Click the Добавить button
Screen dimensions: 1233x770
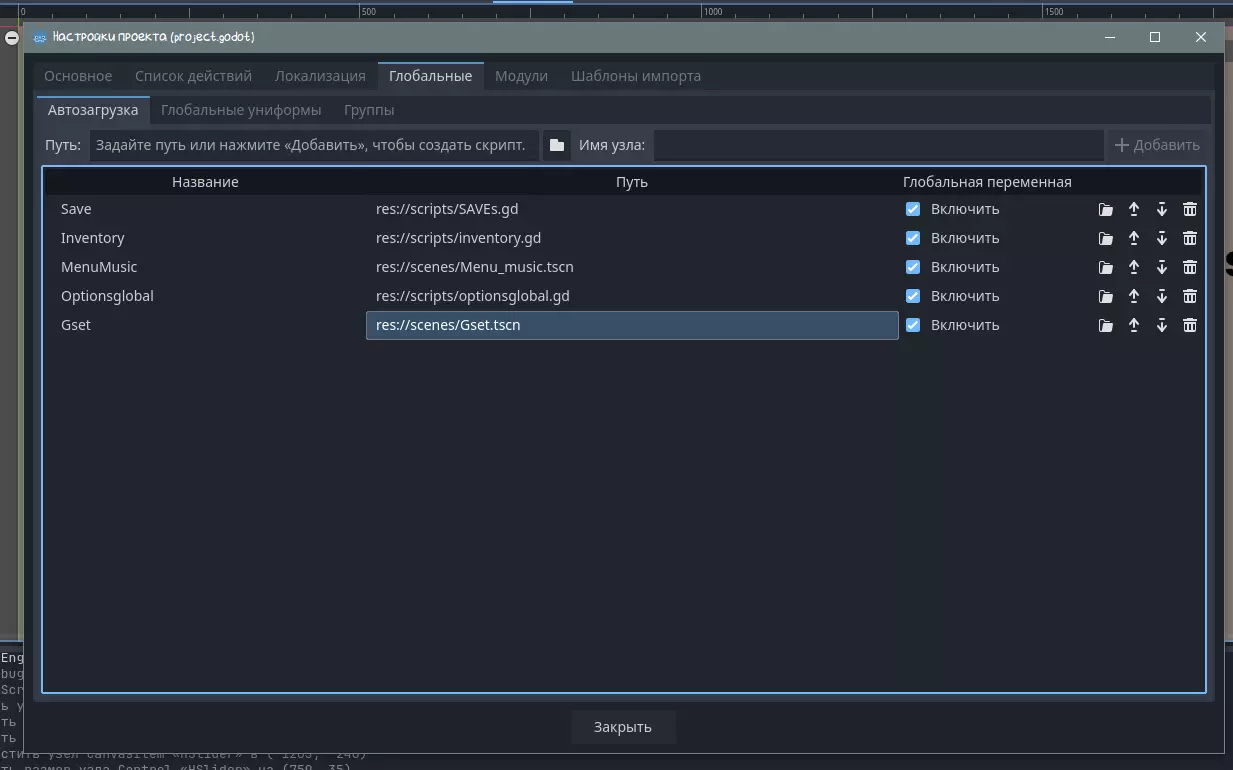tap(1157, 145)
